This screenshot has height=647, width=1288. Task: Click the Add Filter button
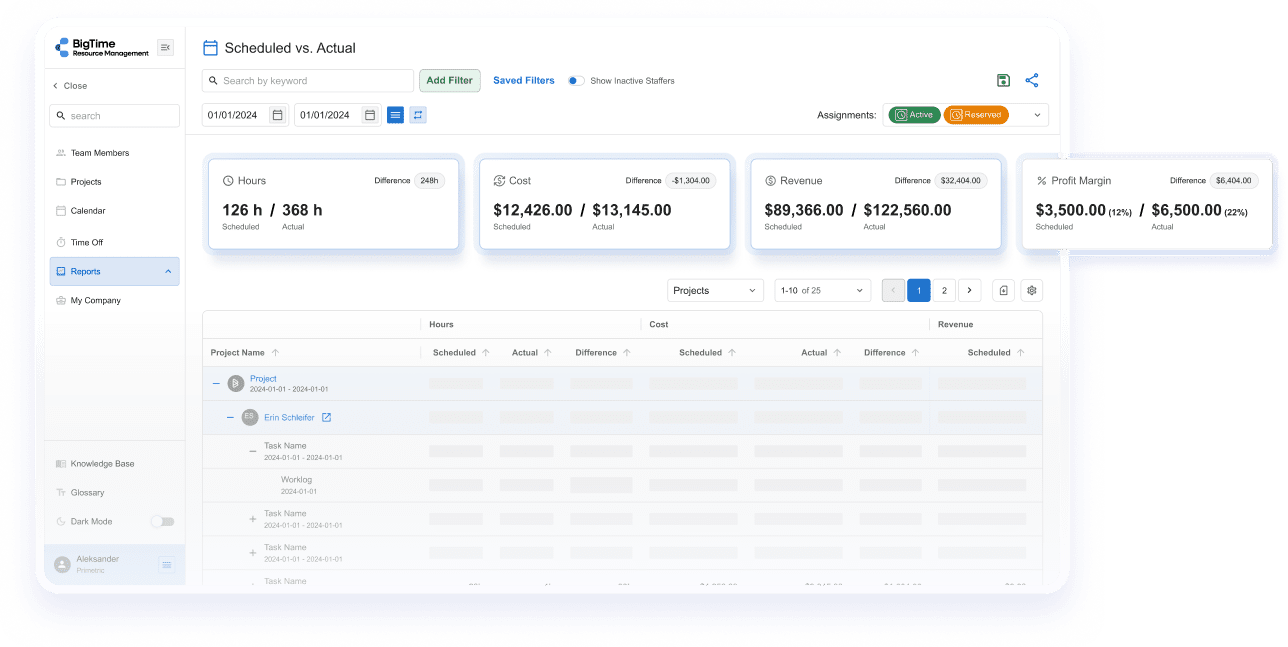point(449,81)
